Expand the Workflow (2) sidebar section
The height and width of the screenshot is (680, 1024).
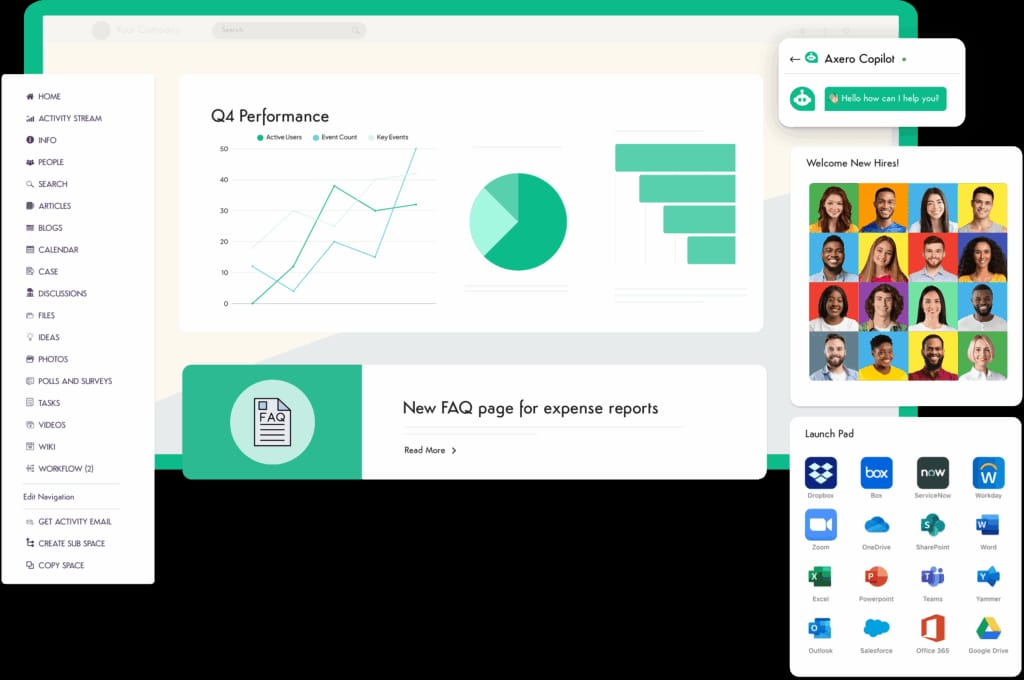pos(62,468)
